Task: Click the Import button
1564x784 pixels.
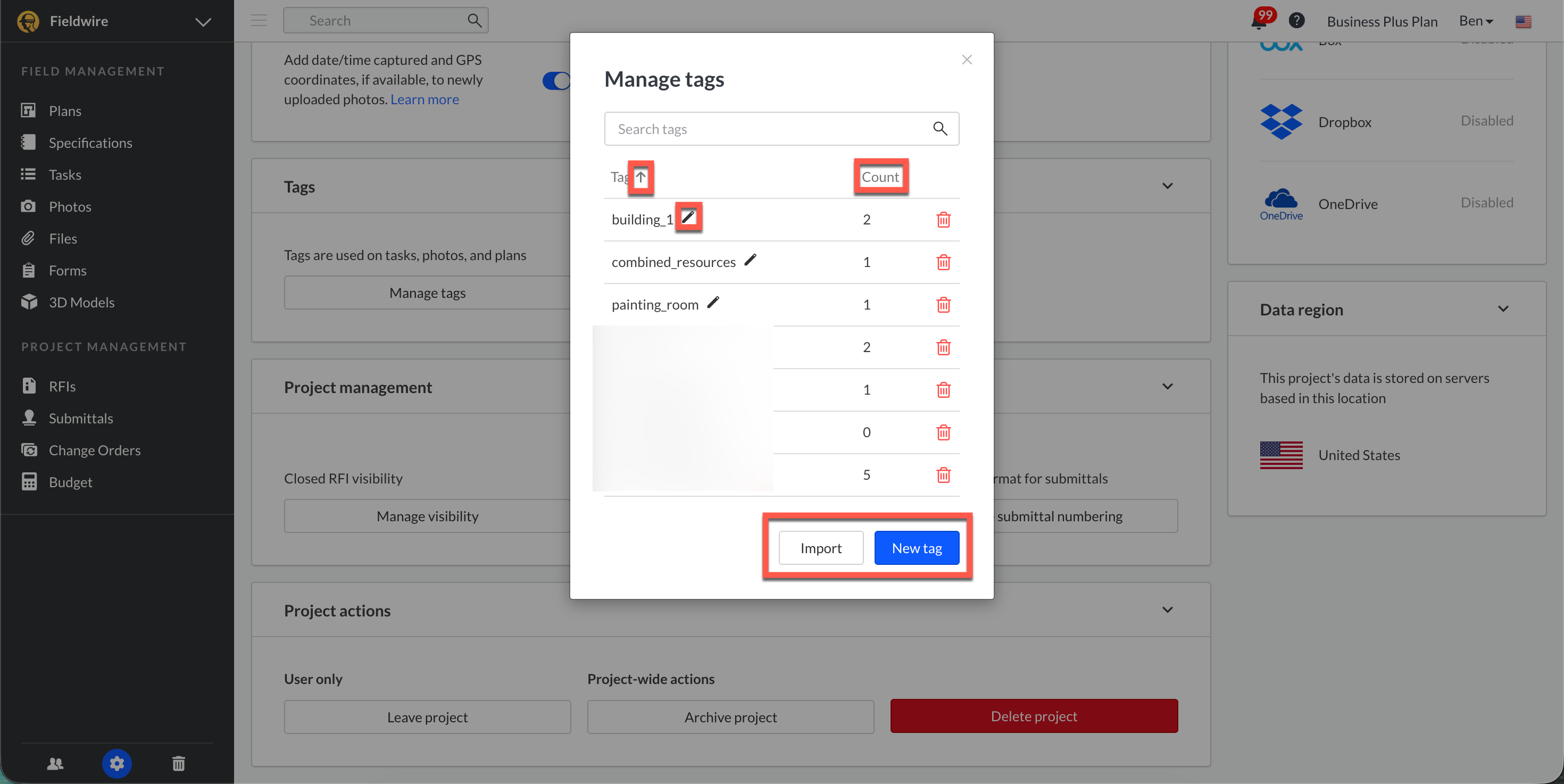Action: click(821, 548)
